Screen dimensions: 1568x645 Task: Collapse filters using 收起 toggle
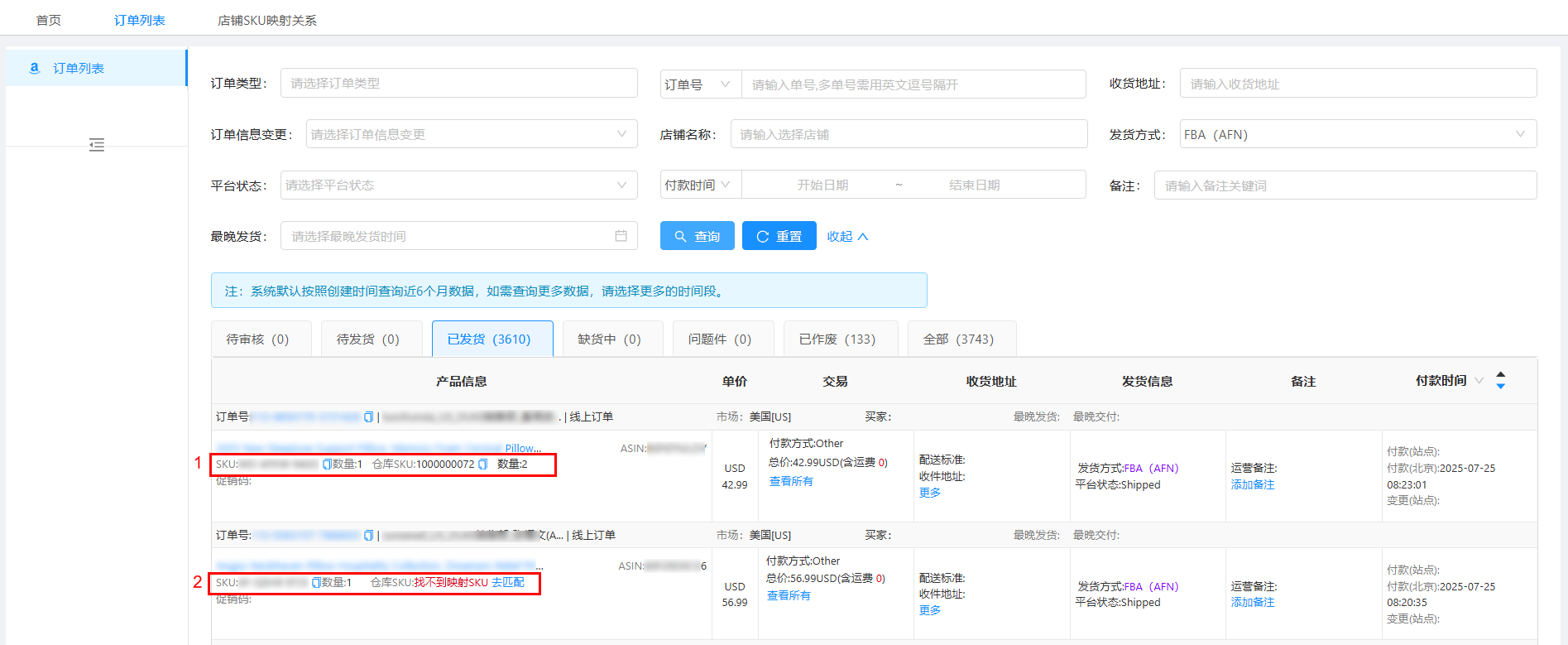click(x=847, y=236)
